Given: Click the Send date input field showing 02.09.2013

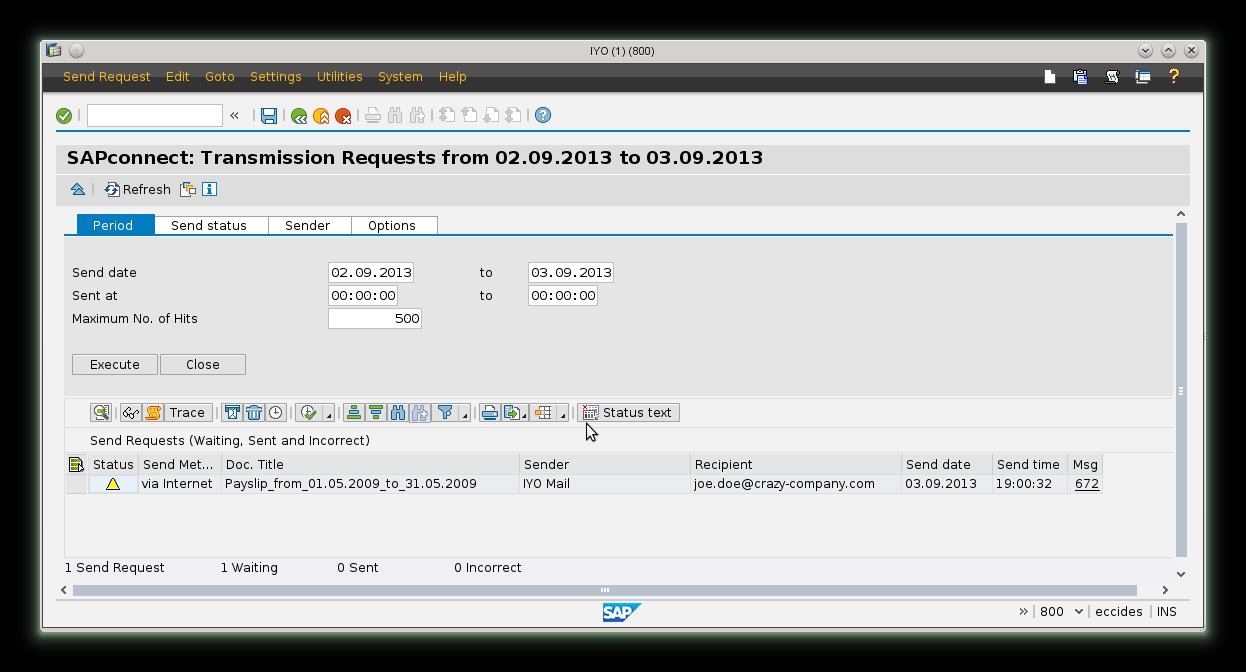Looking at the screenshot, I should coord(371,272).
